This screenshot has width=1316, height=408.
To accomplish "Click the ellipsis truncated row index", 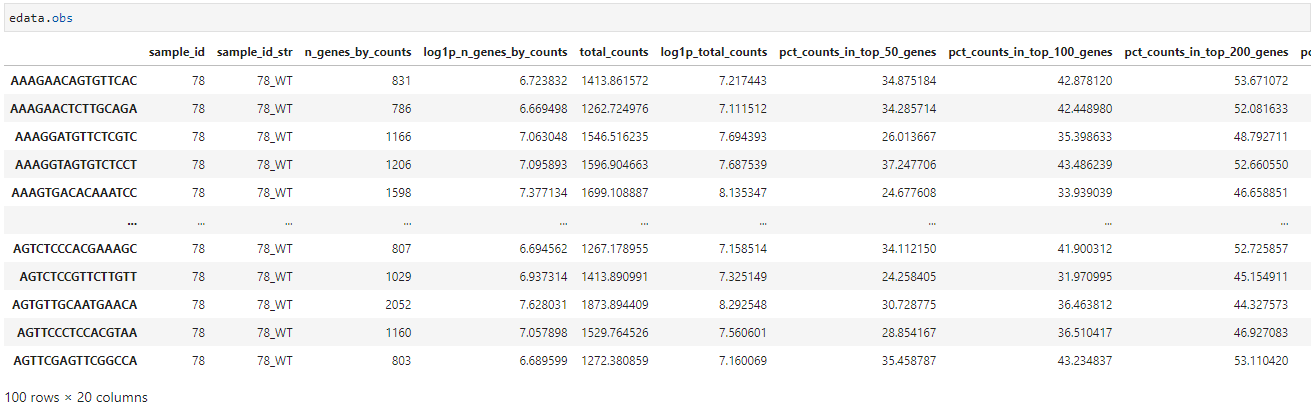I will click(x=132, y=220).
